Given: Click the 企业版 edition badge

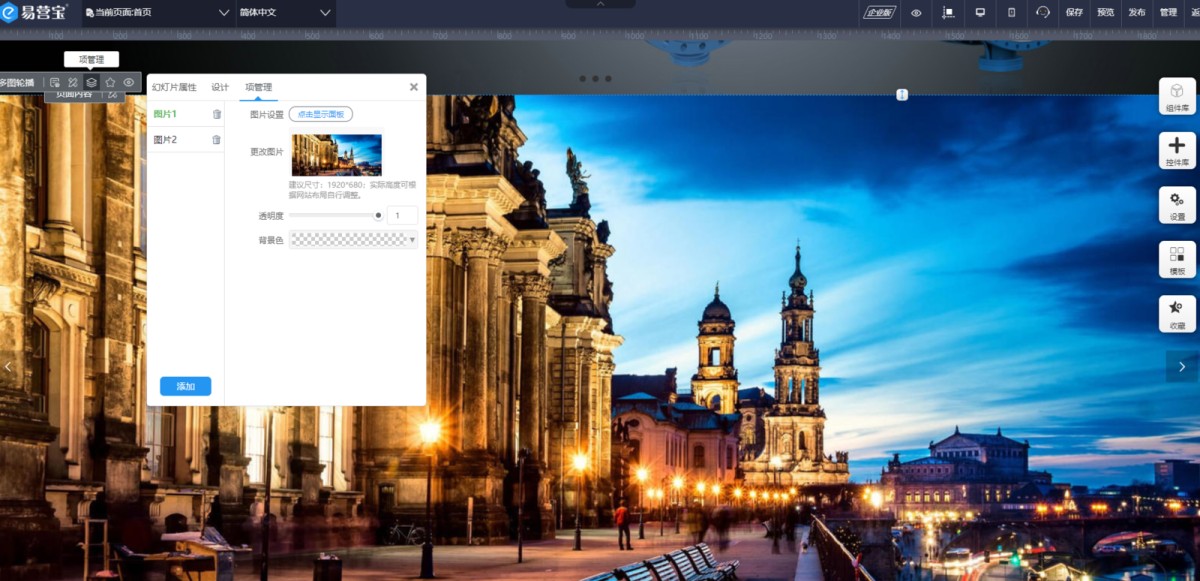Looking at the screenshot, I should [880, 13].
